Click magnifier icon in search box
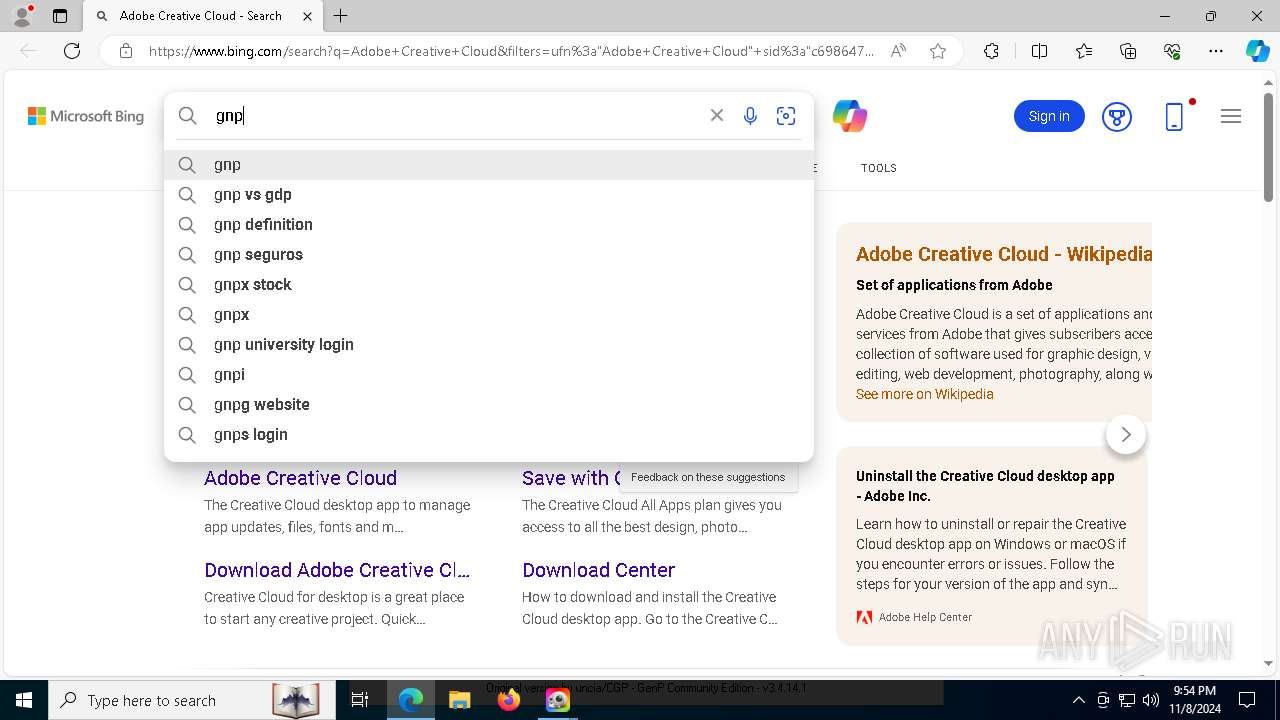 pos(188,116)
